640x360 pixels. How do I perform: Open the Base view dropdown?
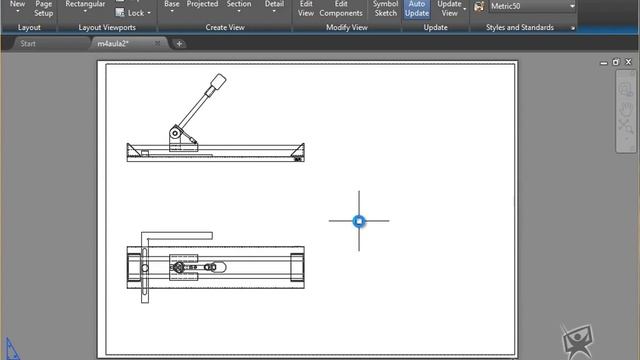[x=172, y=7]
